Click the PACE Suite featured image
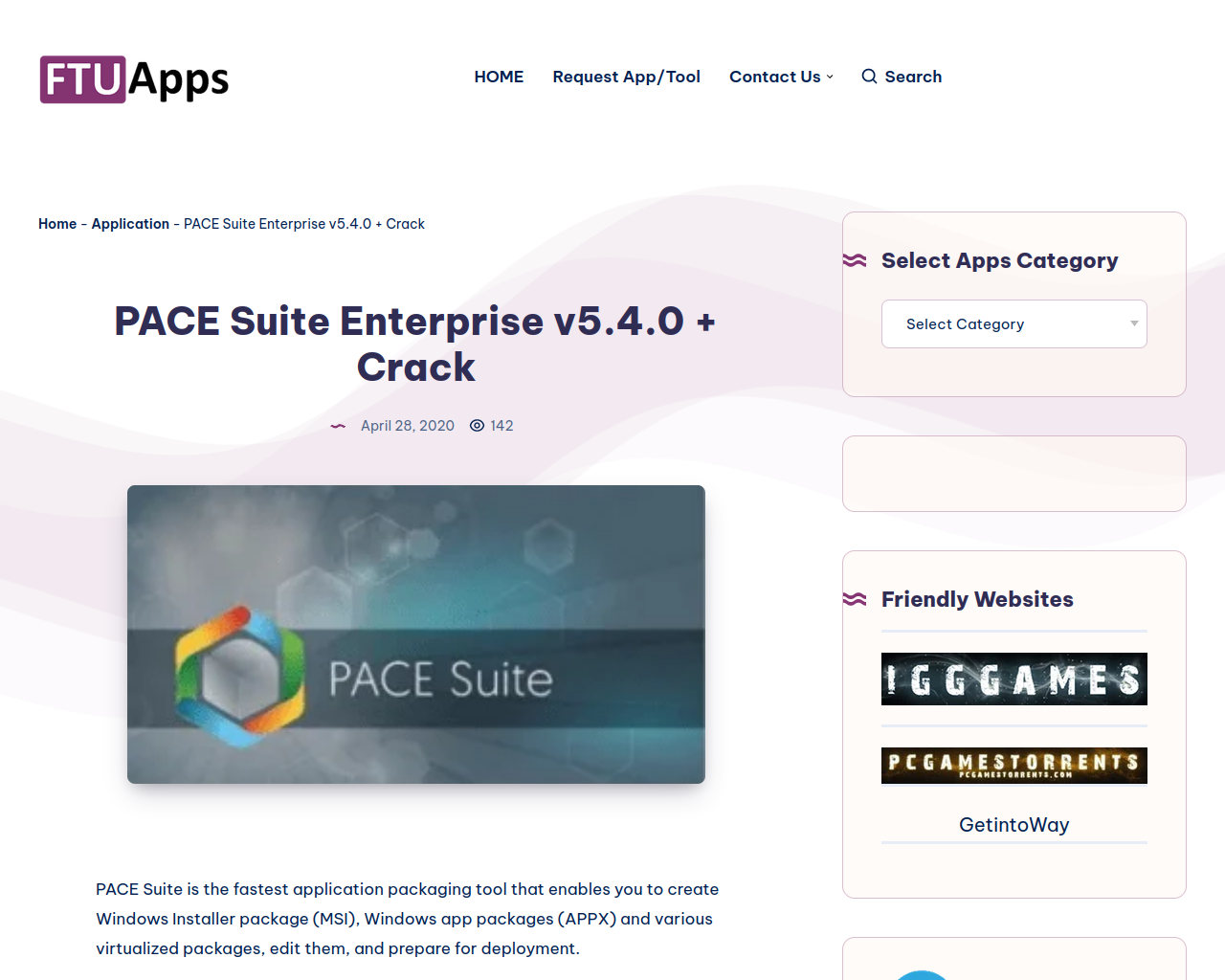The image size is (1225, 980). point(416,635)
